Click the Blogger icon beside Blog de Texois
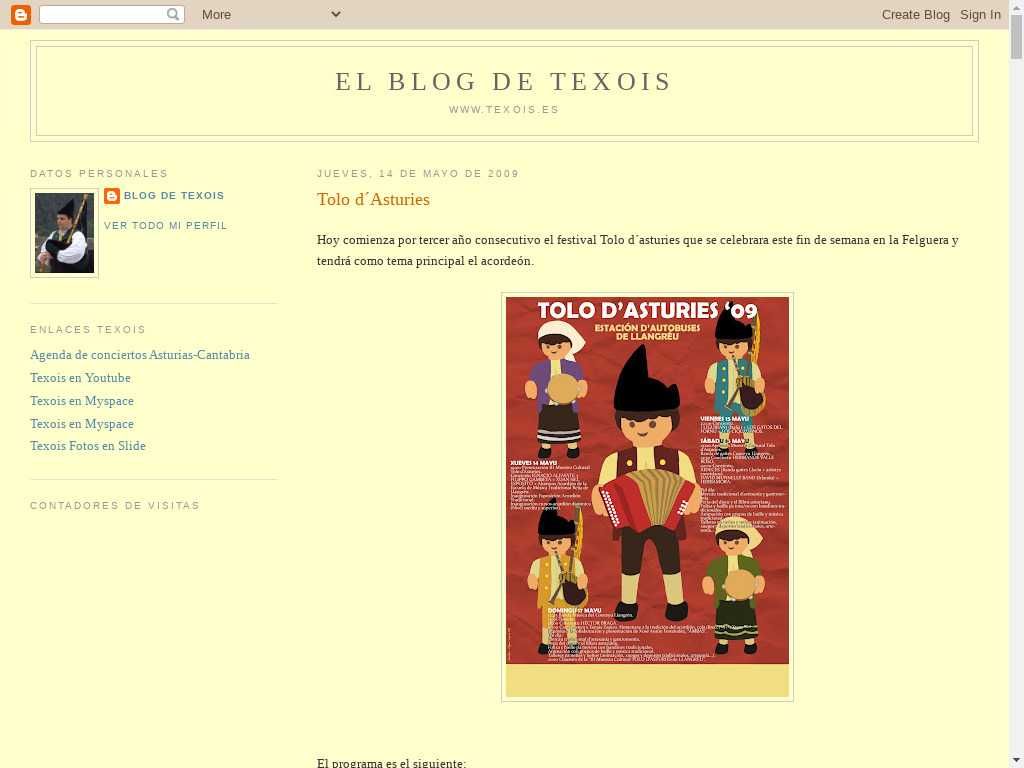 click(112, 196)
